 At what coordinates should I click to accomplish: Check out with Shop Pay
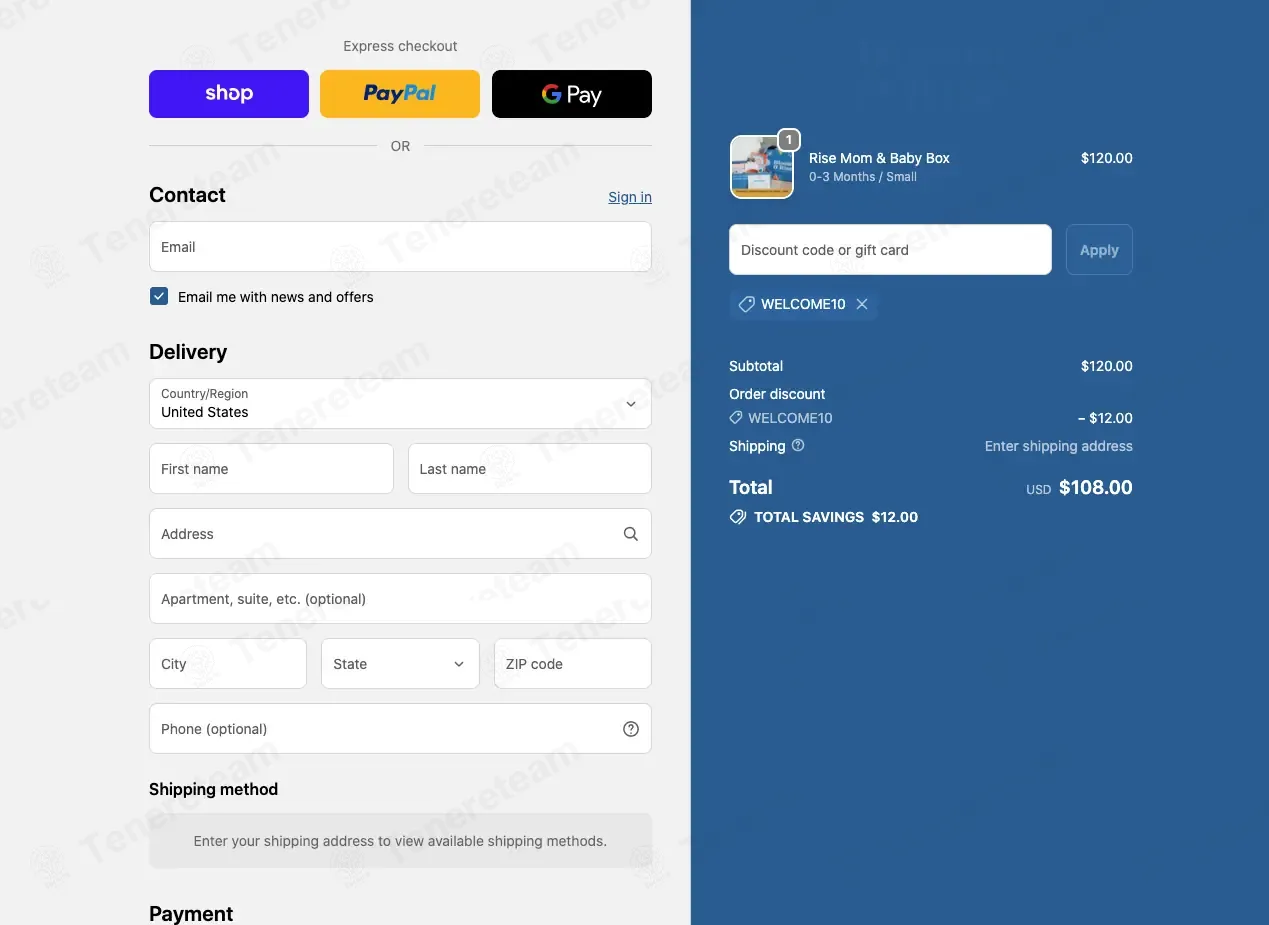229,94
